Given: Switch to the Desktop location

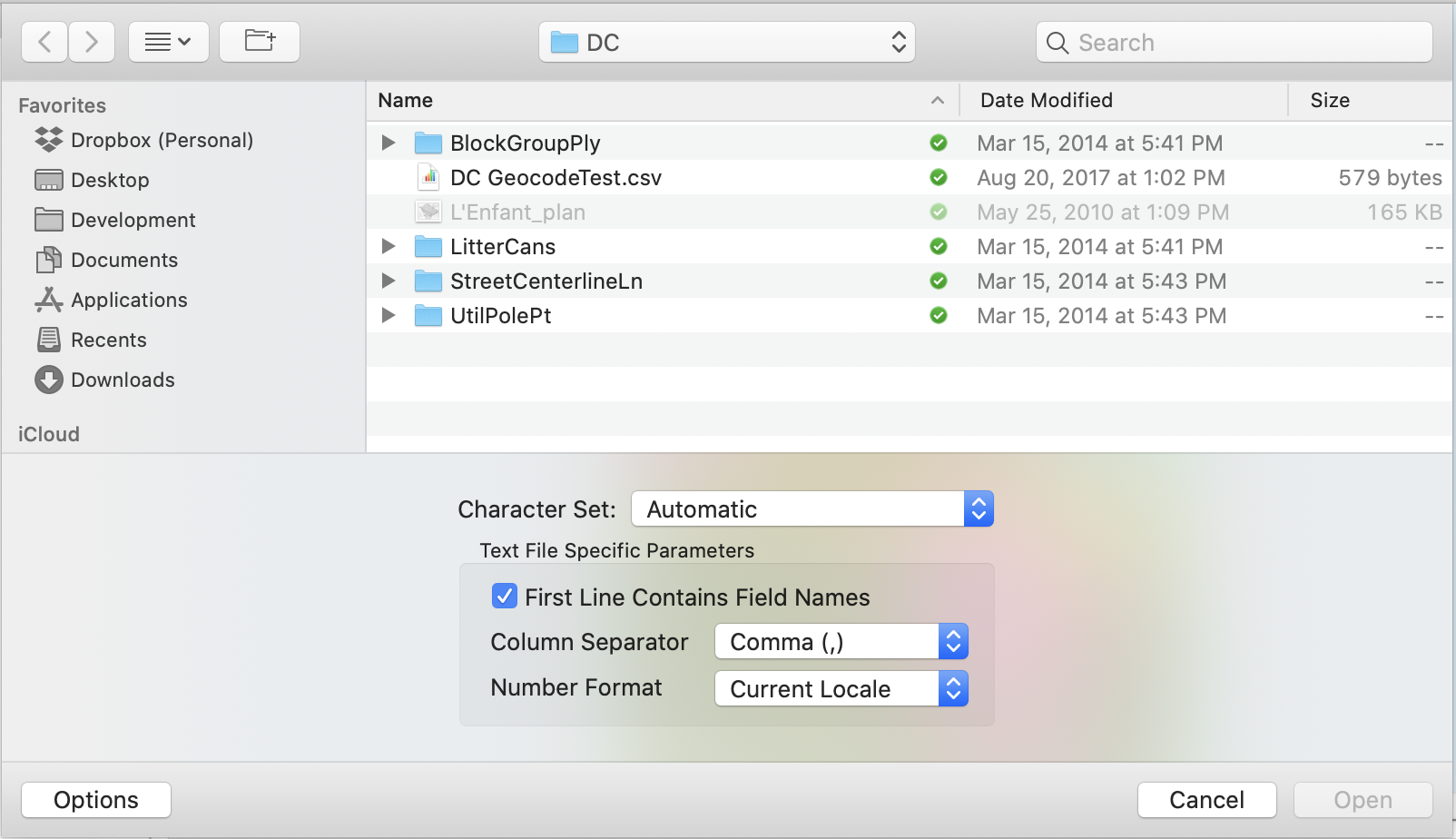Looking at the screenshot, I should (110, 180).
